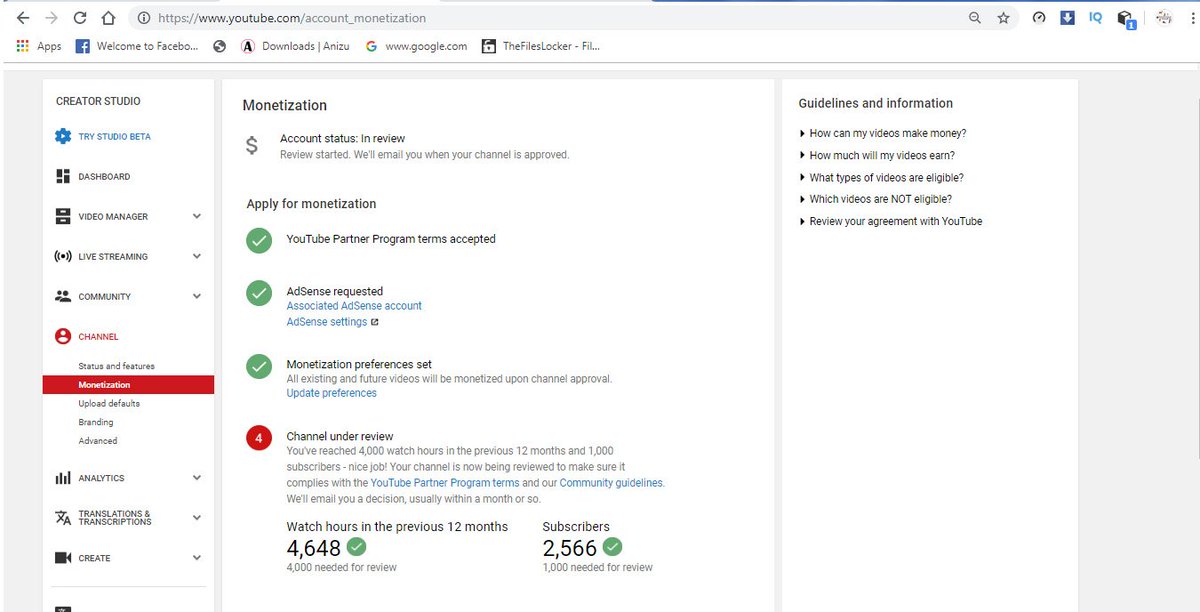Expand the Community chevron

tap(197, 296)
